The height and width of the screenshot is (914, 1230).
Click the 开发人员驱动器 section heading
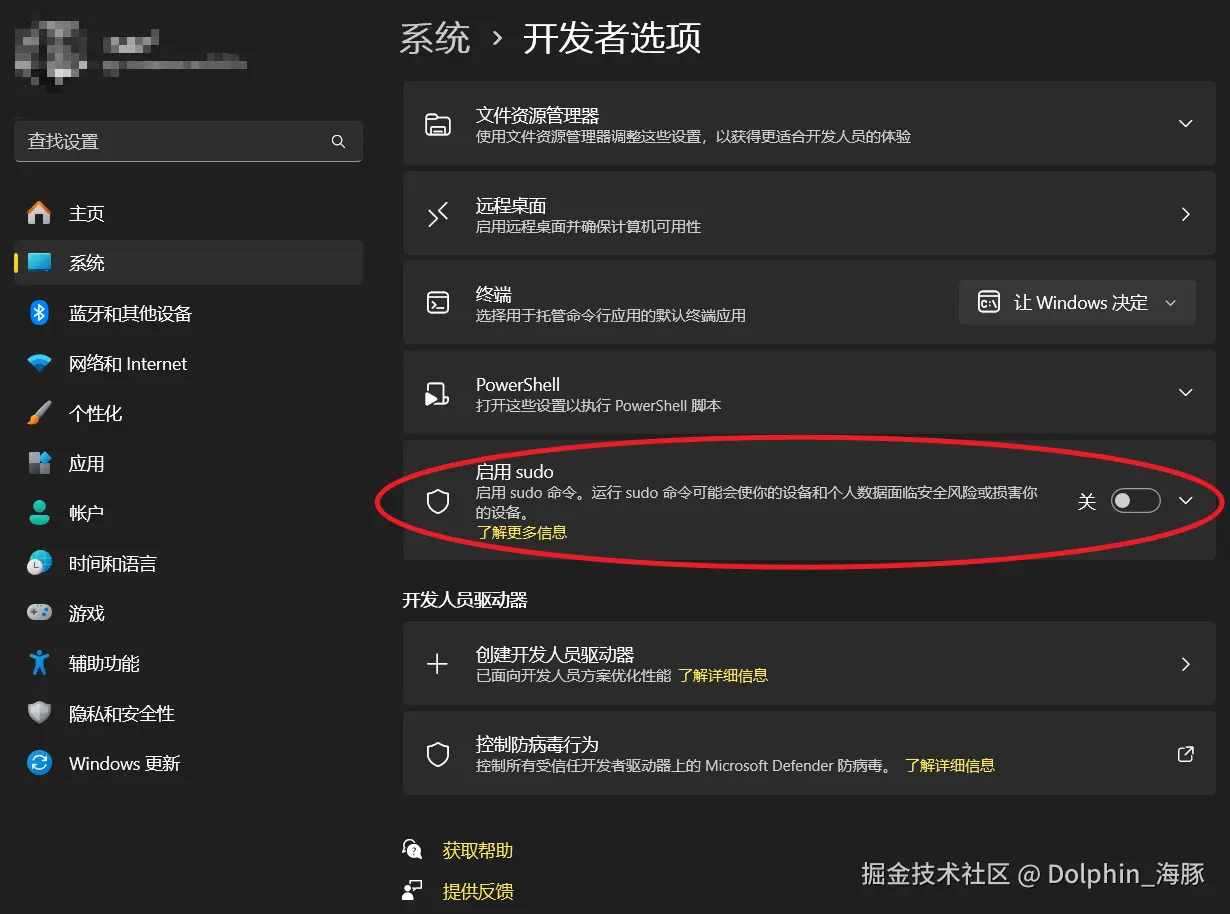tap(465, 600)
